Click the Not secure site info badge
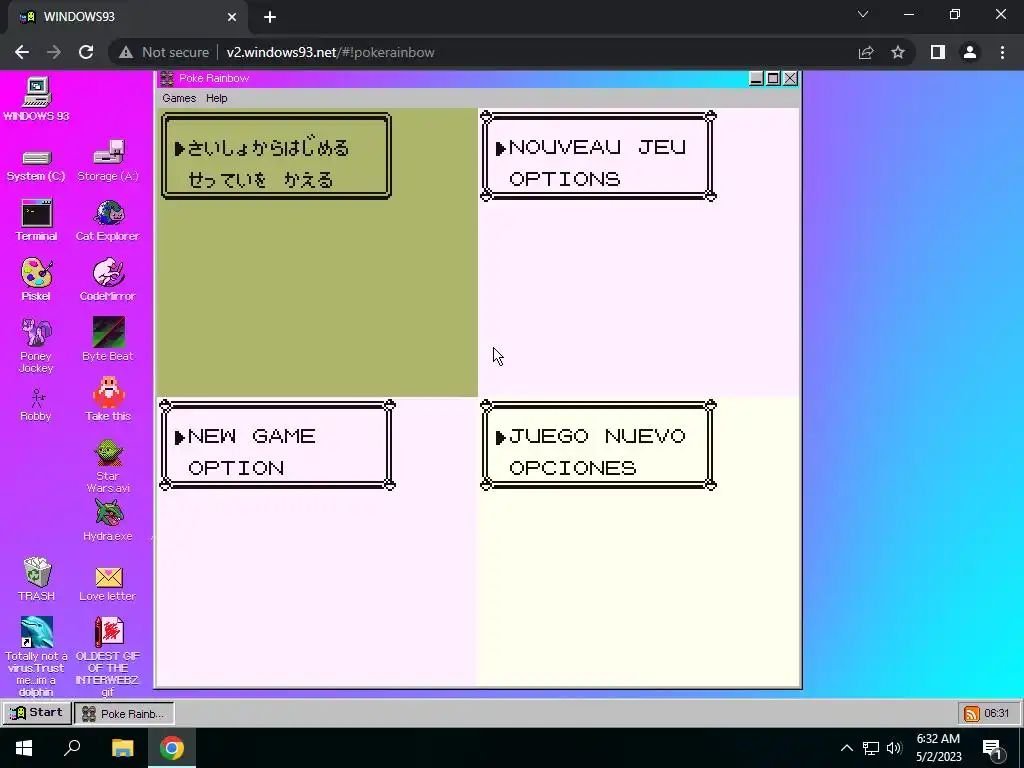This screenshot has height=768, width=1024. [164, 52]
